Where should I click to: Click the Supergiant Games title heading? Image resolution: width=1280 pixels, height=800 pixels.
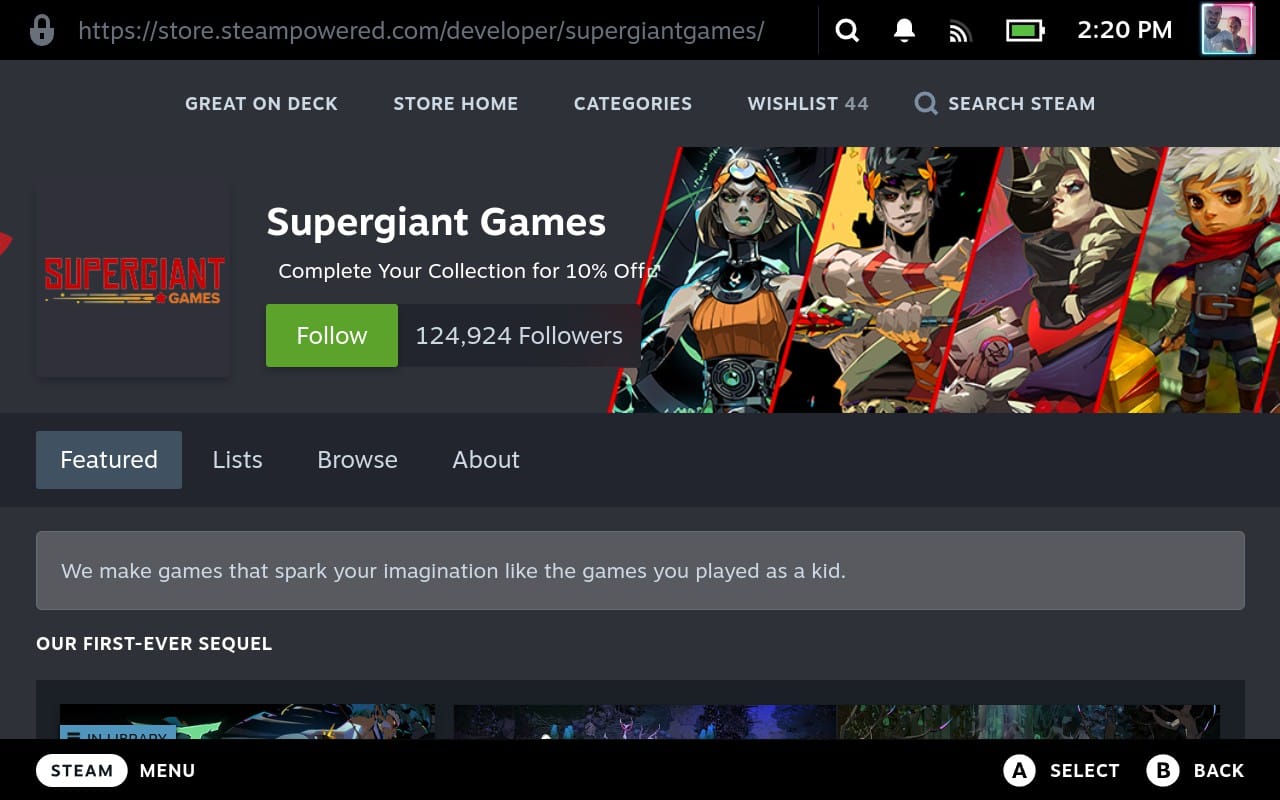coord(436,222)
